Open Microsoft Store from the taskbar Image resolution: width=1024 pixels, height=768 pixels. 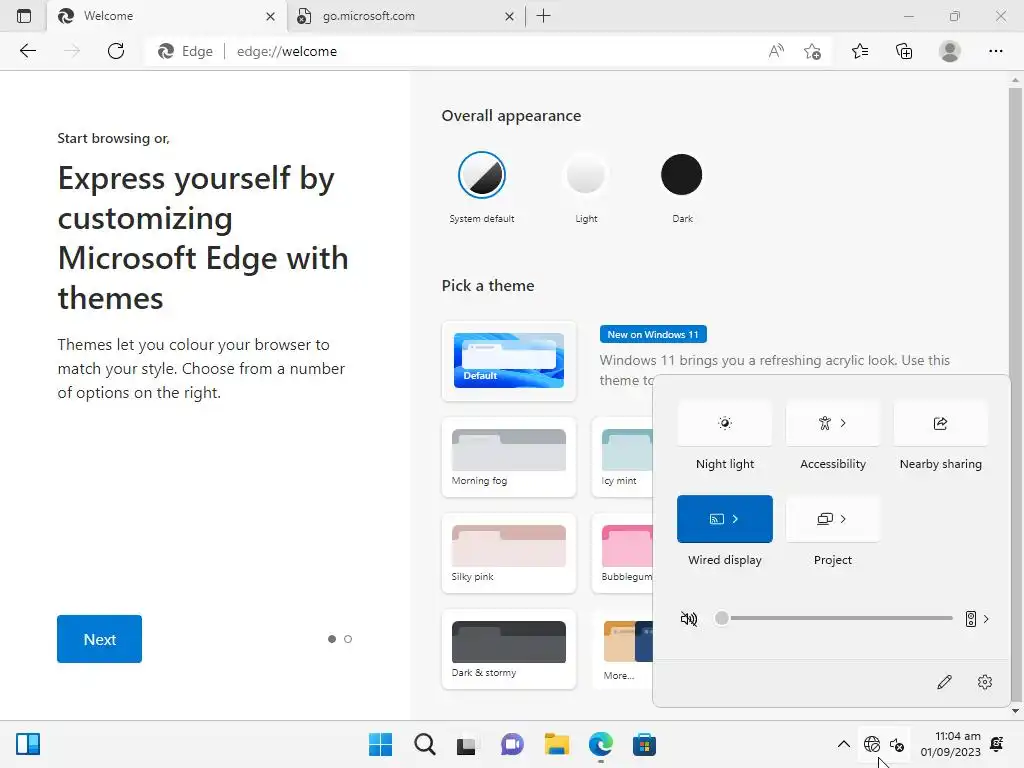pyautogui.click(x=645, y=744)
